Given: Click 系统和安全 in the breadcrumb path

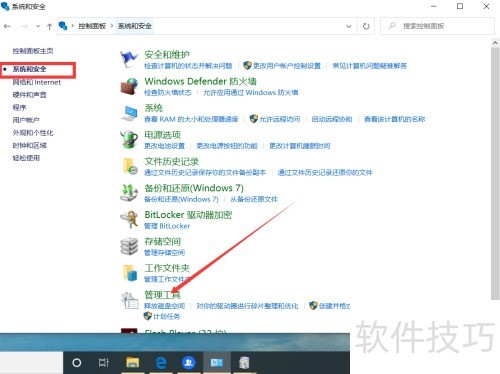Looking at the screenshot, I should pyautogui.click(x=135, y=26).
